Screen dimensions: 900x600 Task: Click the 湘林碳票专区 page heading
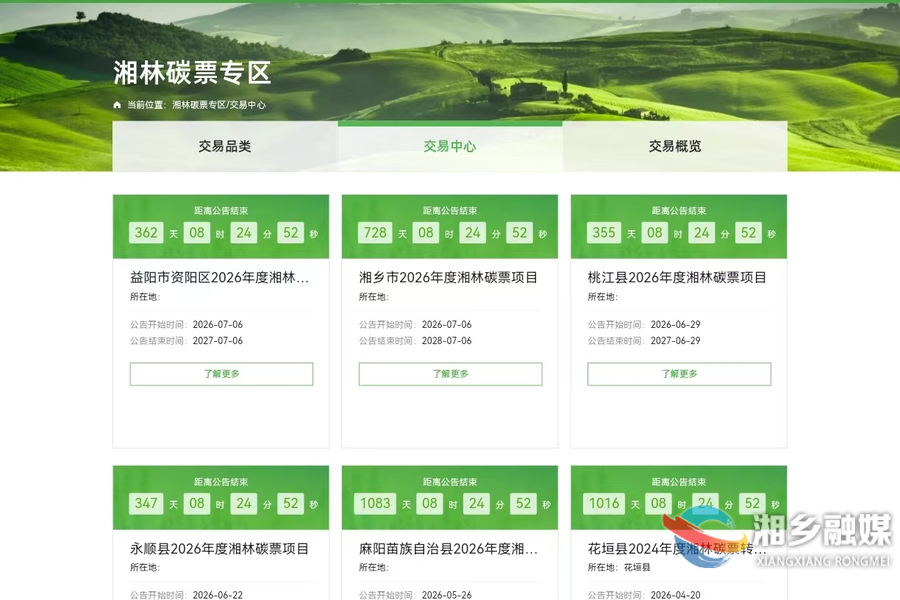point(192,73)
